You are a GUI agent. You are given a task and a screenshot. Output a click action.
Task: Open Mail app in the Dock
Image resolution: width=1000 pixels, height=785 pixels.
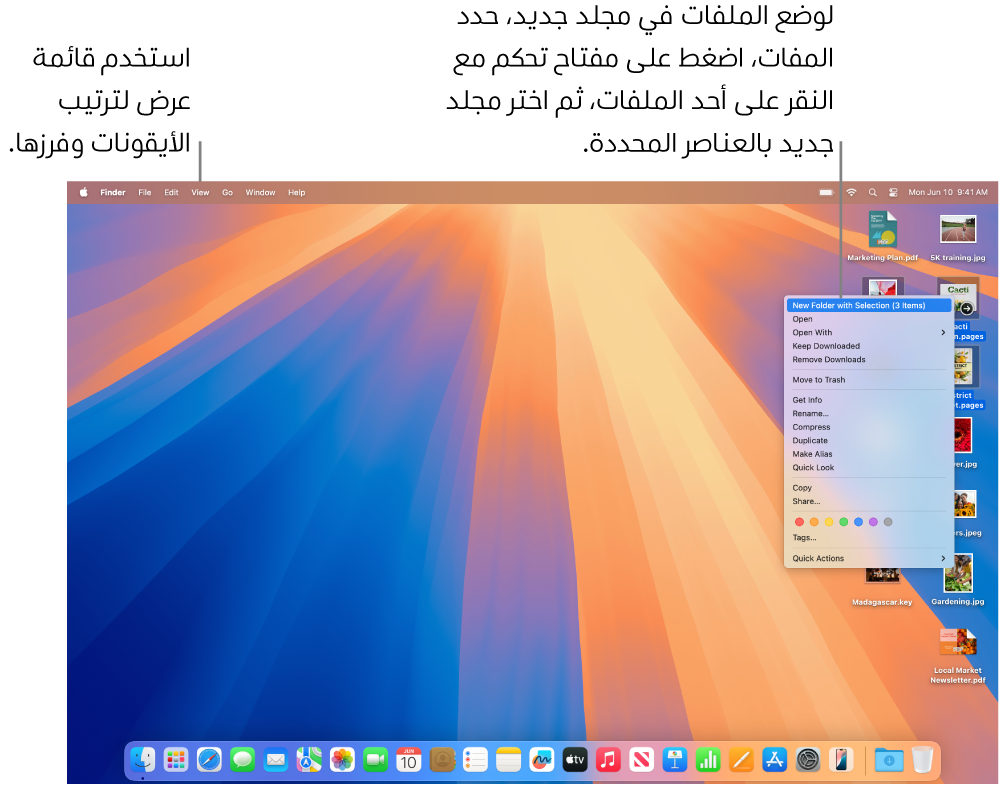pyautogui.click(x=276, y=759)
